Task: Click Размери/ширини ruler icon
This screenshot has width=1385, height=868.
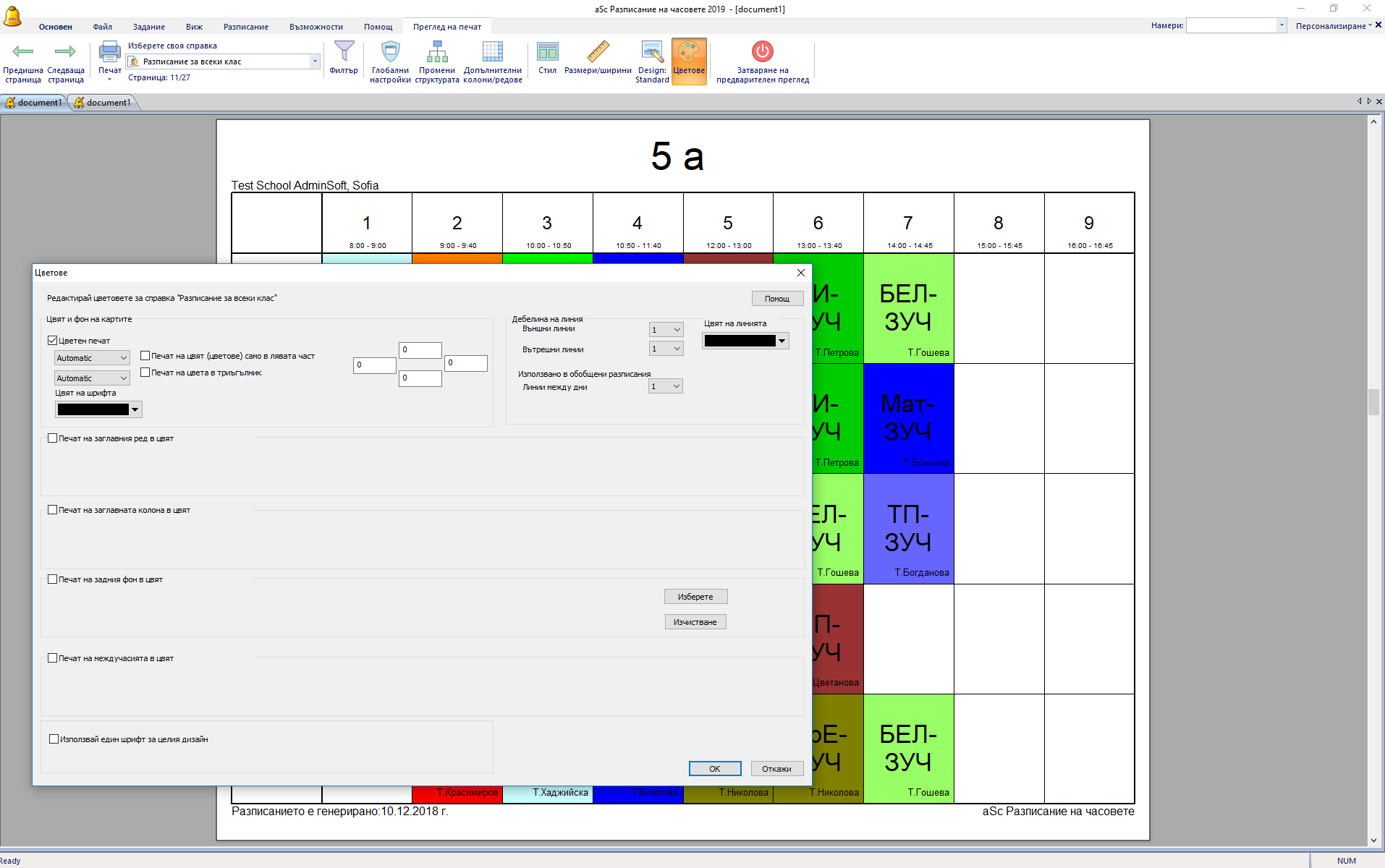Action: pos(598,52)
